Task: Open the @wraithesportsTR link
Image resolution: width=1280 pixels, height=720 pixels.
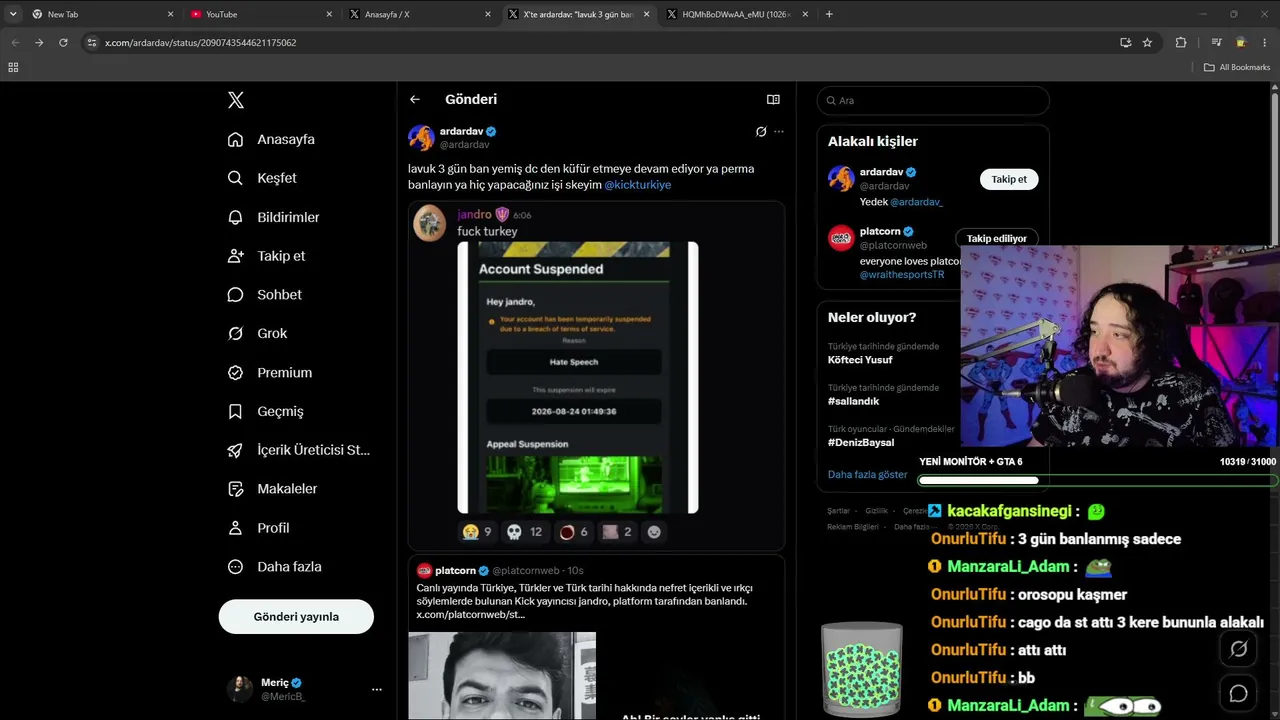Action: (902, 275)
